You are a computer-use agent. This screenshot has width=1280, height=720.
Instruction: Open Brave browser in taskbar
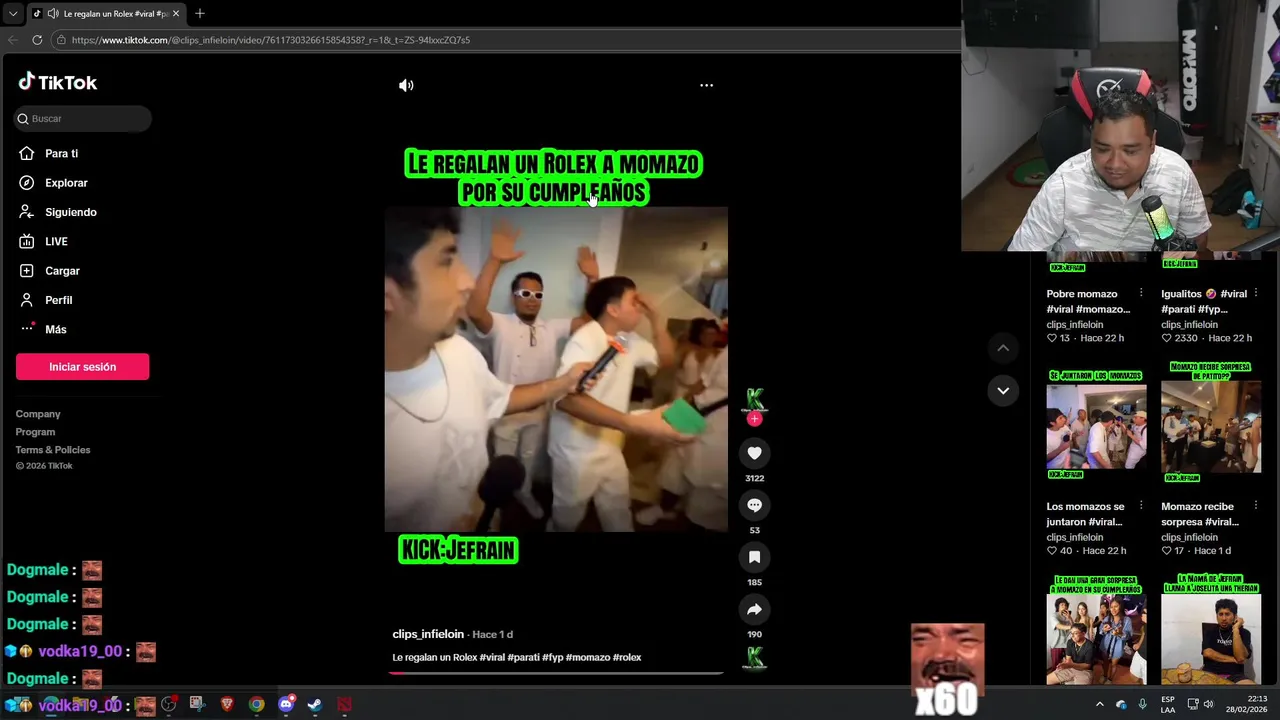[227, 704]
